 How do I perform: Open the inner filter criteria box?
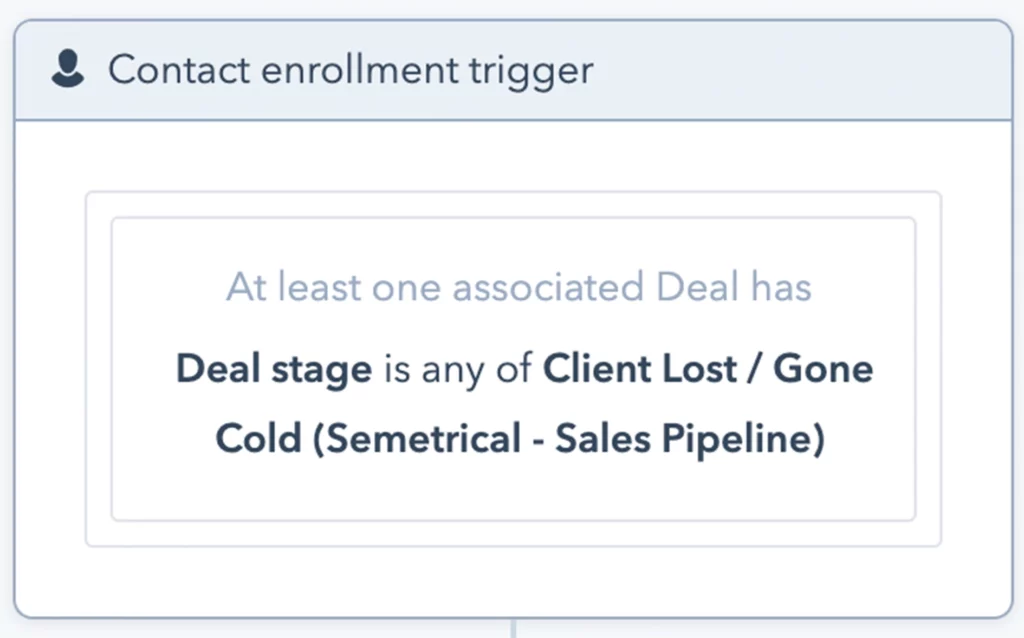[x=513, y=369]
